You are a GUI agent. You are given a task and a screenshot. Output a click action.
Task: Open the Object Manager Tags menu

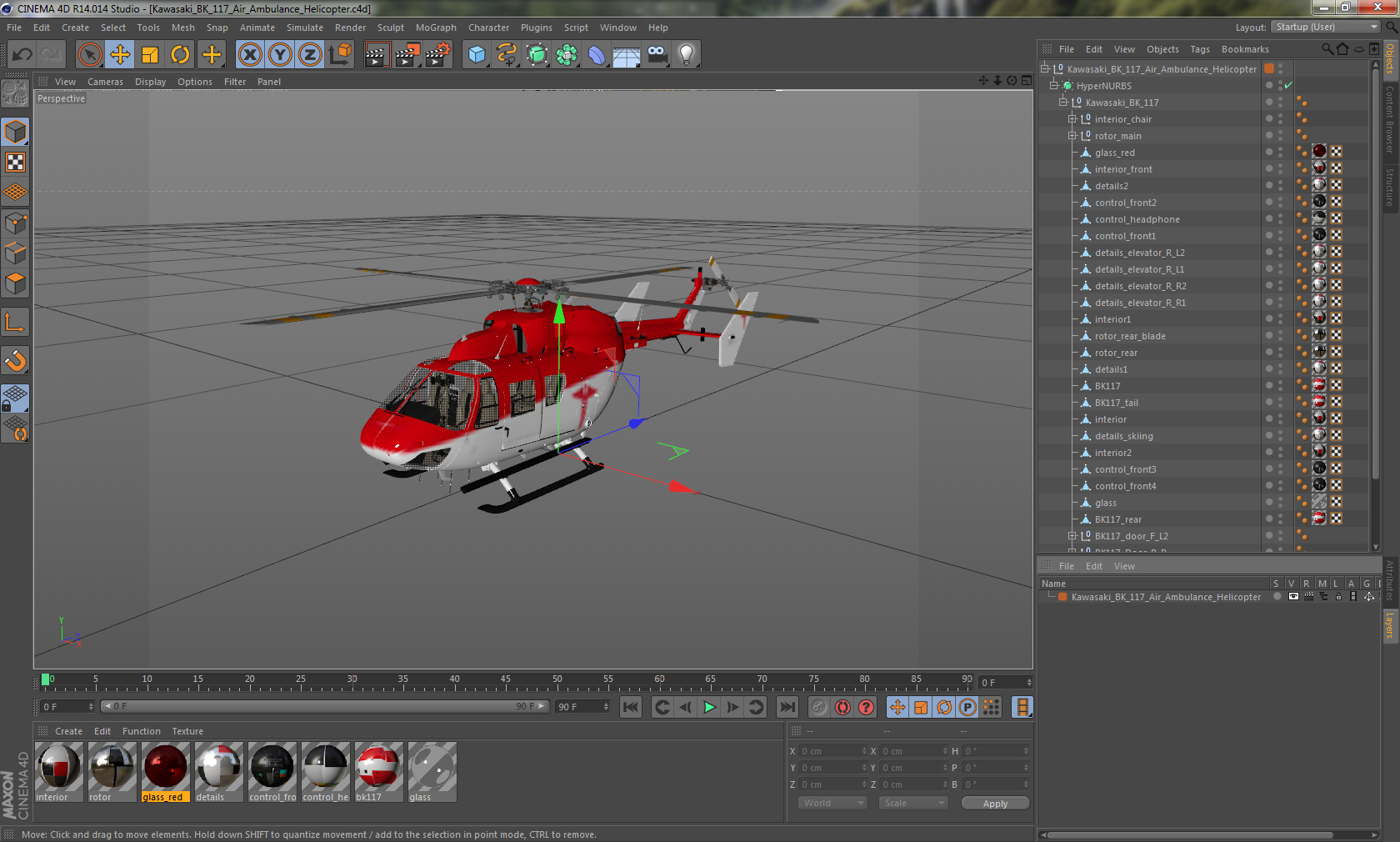1200,49
